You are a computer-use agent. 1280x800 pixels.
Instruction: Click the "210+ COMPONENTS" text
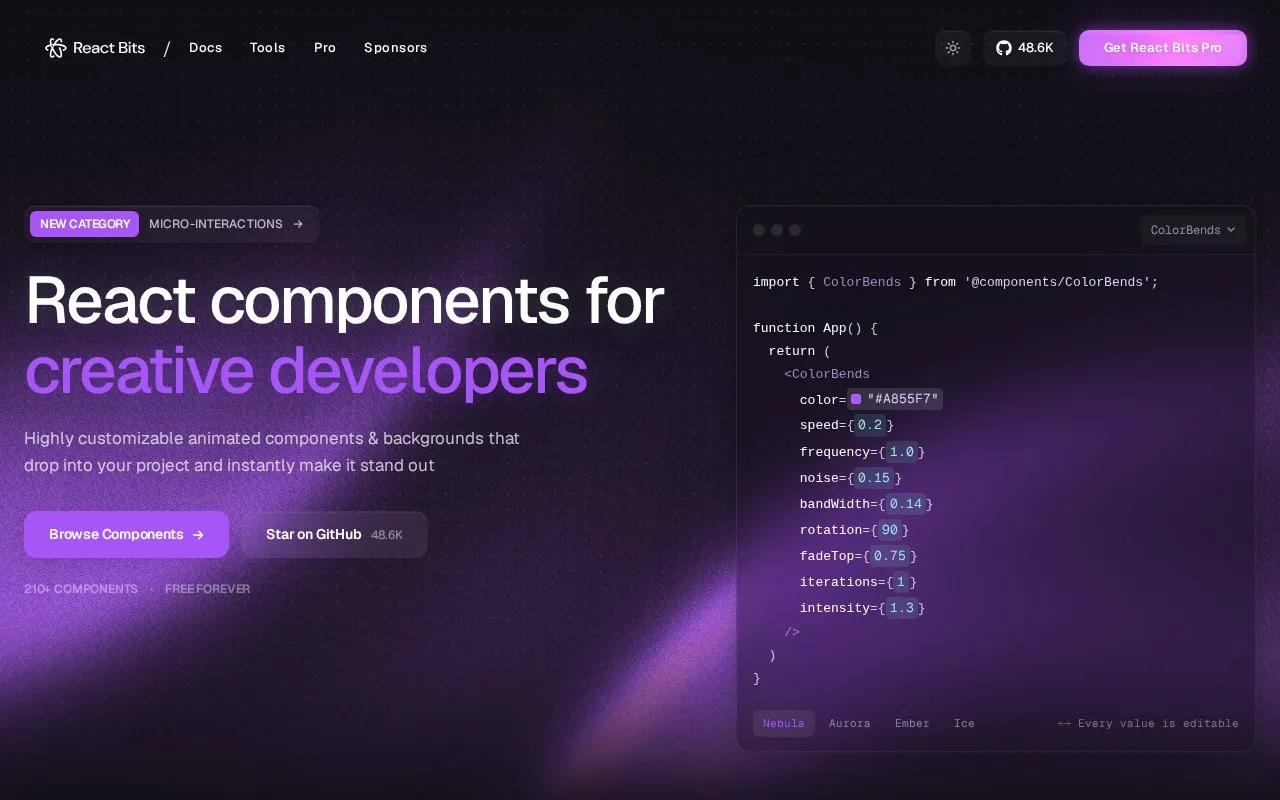81,589
